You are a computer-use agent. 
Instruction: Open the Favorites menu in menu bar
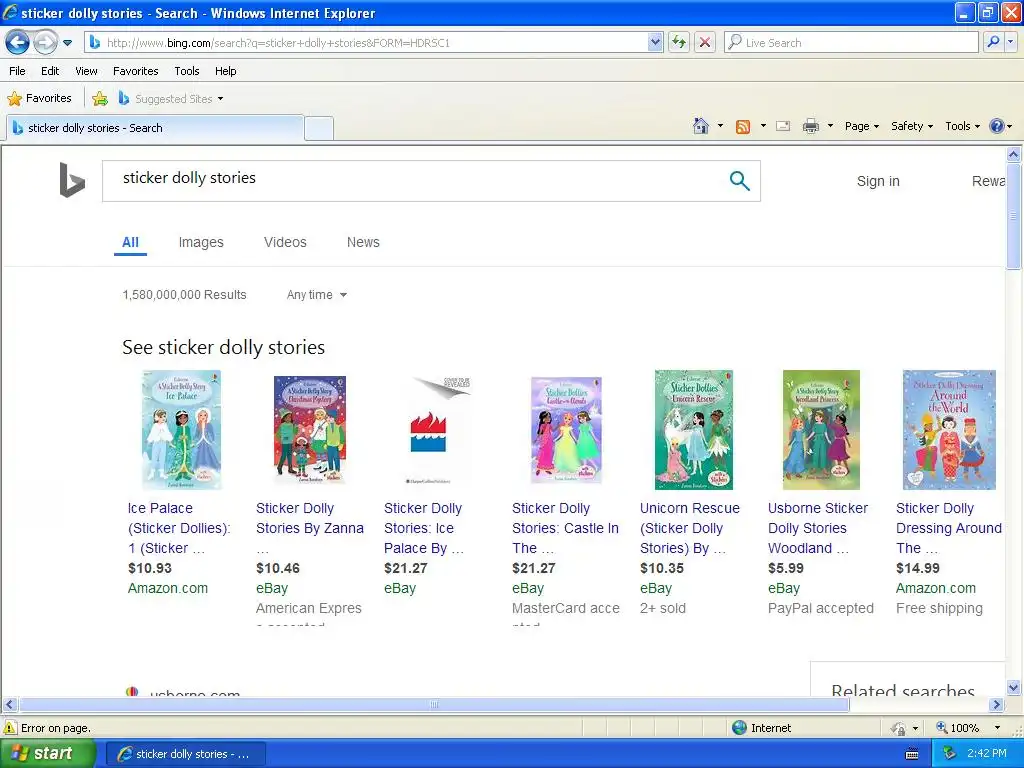pos(136,71)
